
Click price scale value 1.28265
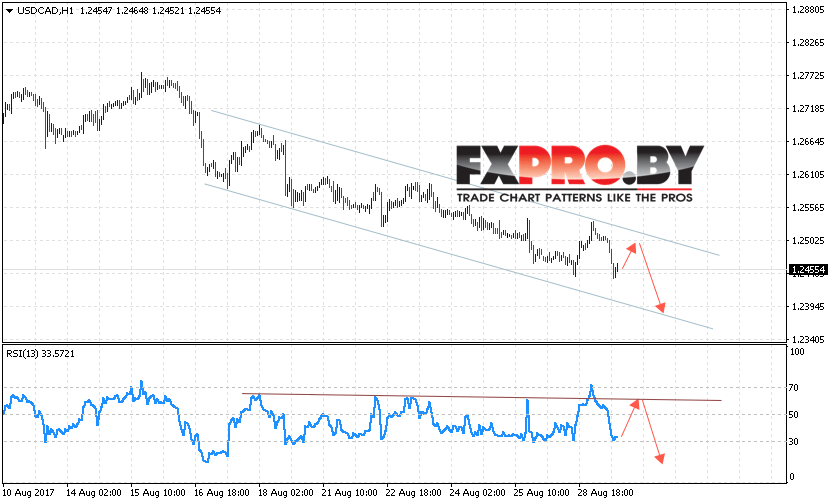click(808, 42)
